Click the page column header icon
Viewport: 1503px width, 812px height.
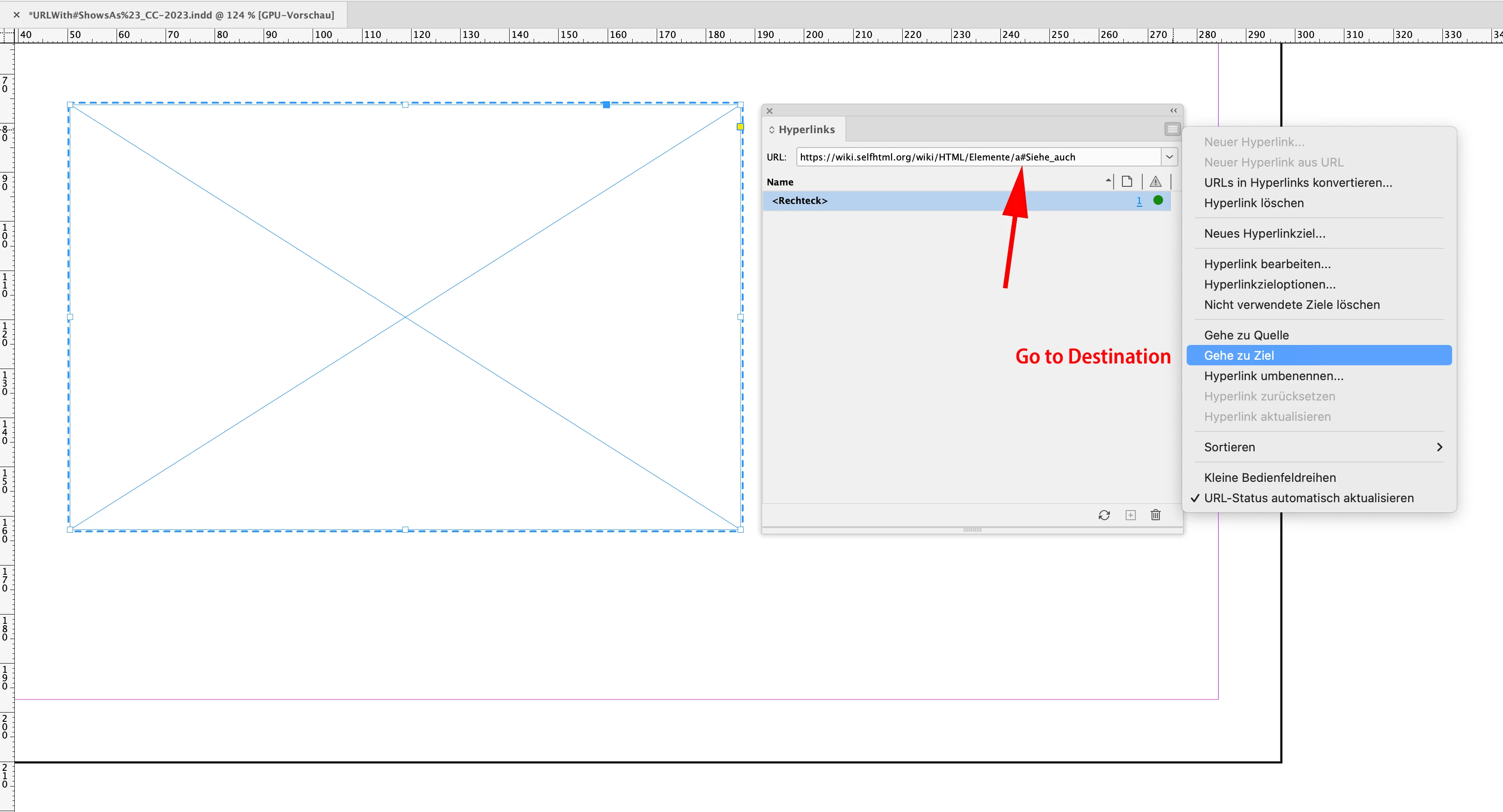tap(1127, 181)
